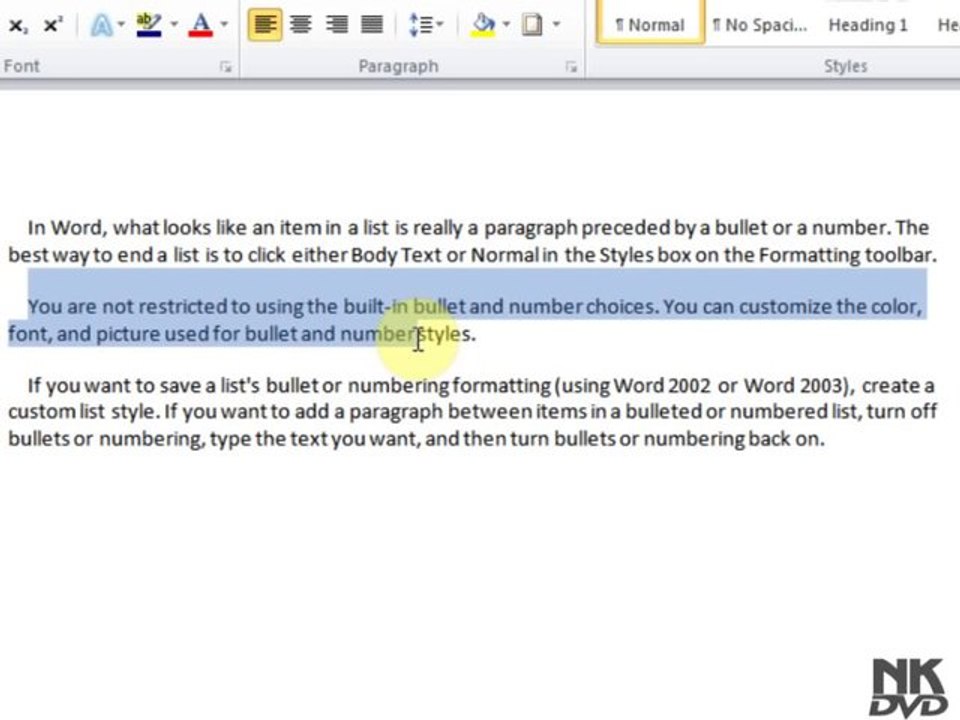This screenshot has height=720, width=960.
Task: Expand highlight color dropdown arrow
Action: click(174, 24)
